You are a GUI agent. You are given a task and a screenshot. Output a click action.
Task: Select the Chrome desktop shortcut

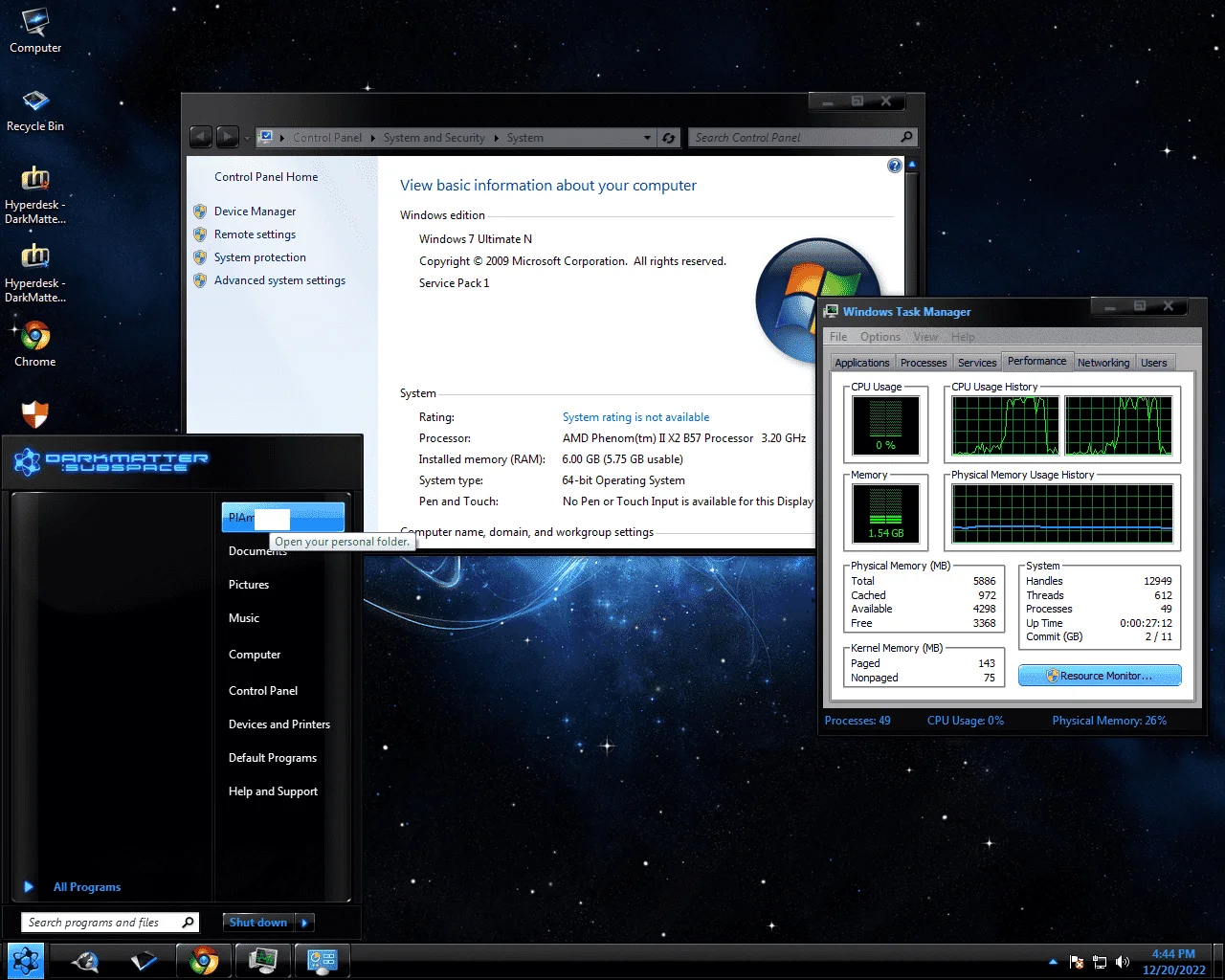tap(35, 344)
